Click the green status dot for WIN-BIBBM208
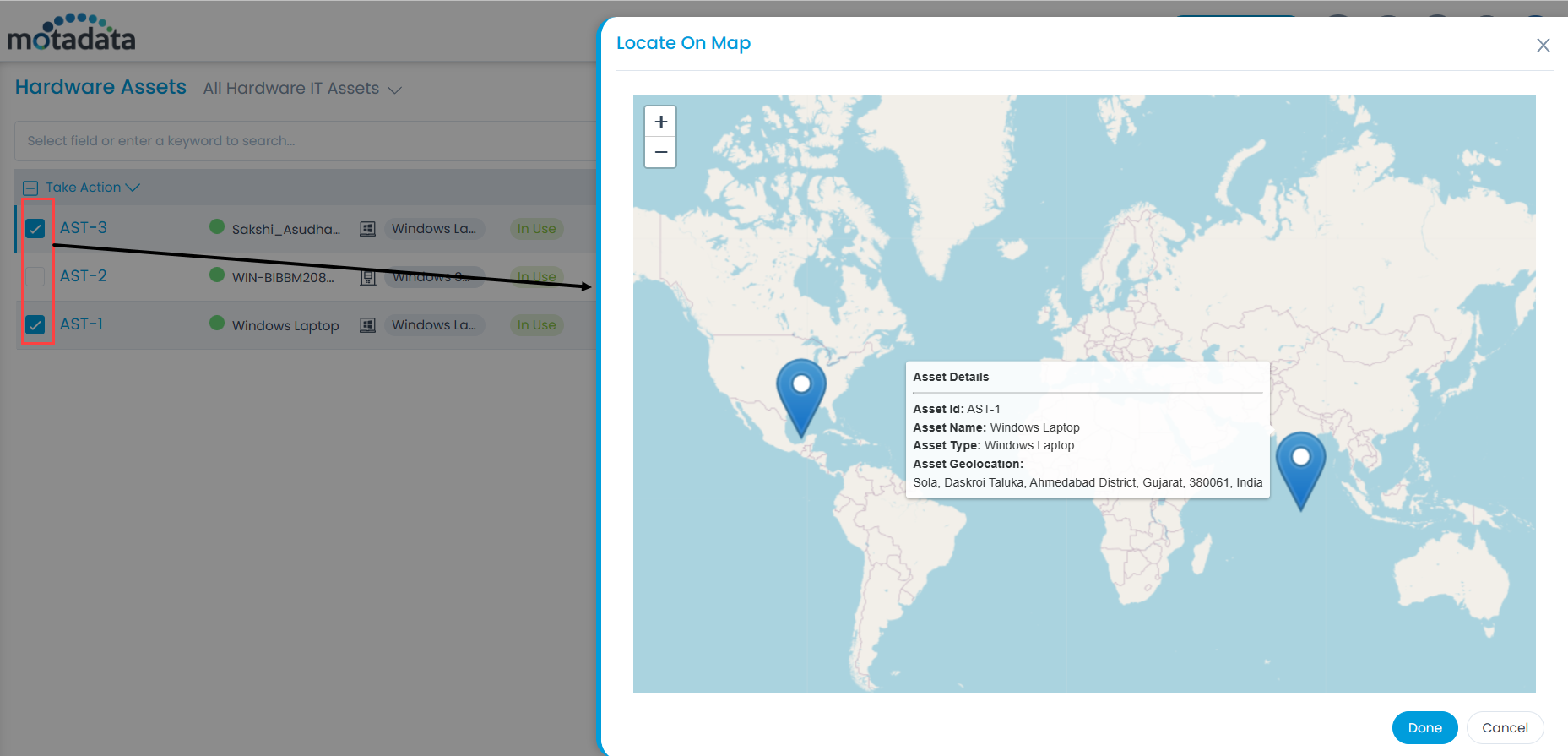Viewport: 1568px width, 756px height. (x=217, y=275)
